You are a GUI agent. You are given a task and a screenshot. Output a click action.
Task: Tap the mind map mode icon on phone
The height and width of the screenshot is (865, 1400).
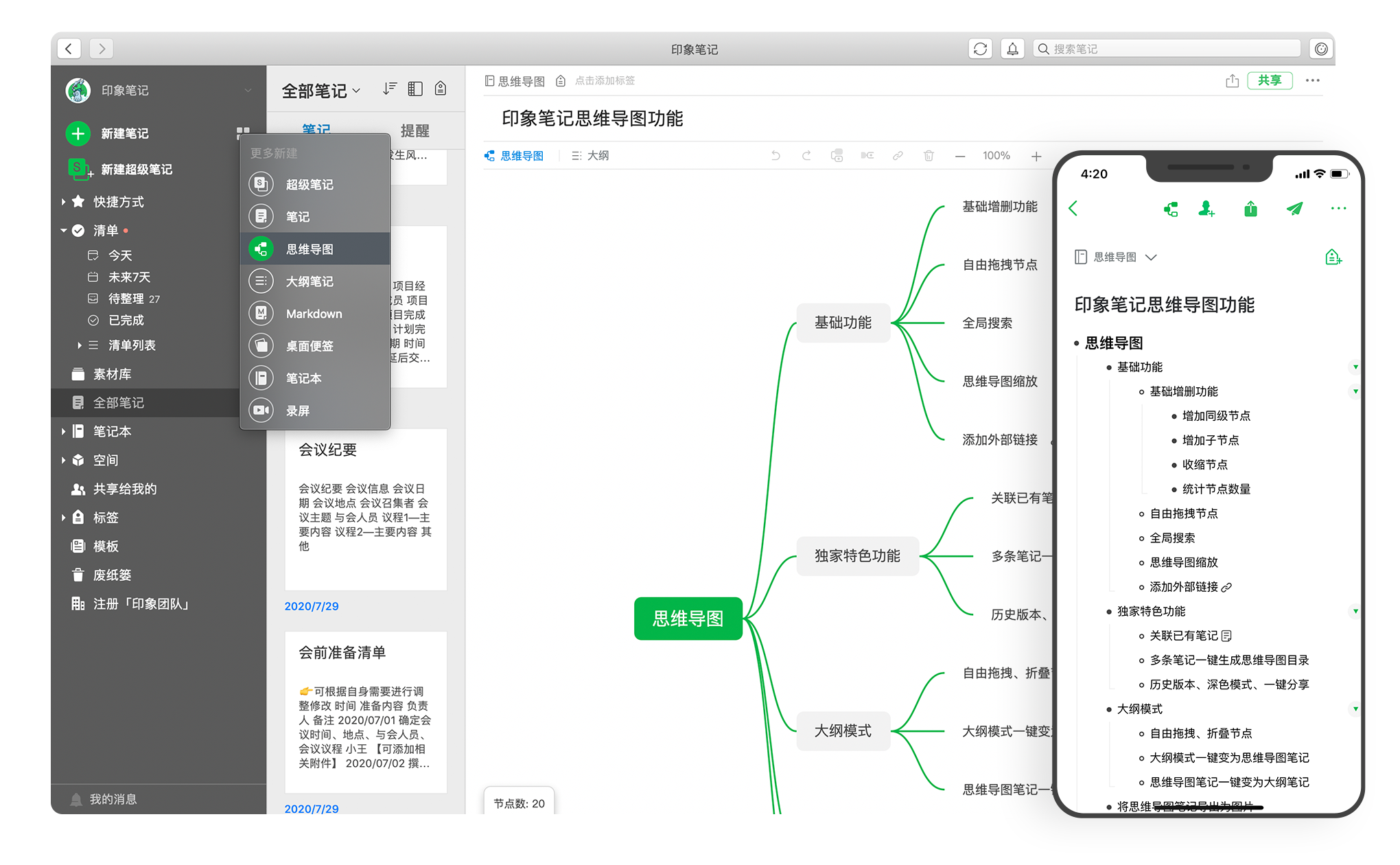[x=1171, y=209]
